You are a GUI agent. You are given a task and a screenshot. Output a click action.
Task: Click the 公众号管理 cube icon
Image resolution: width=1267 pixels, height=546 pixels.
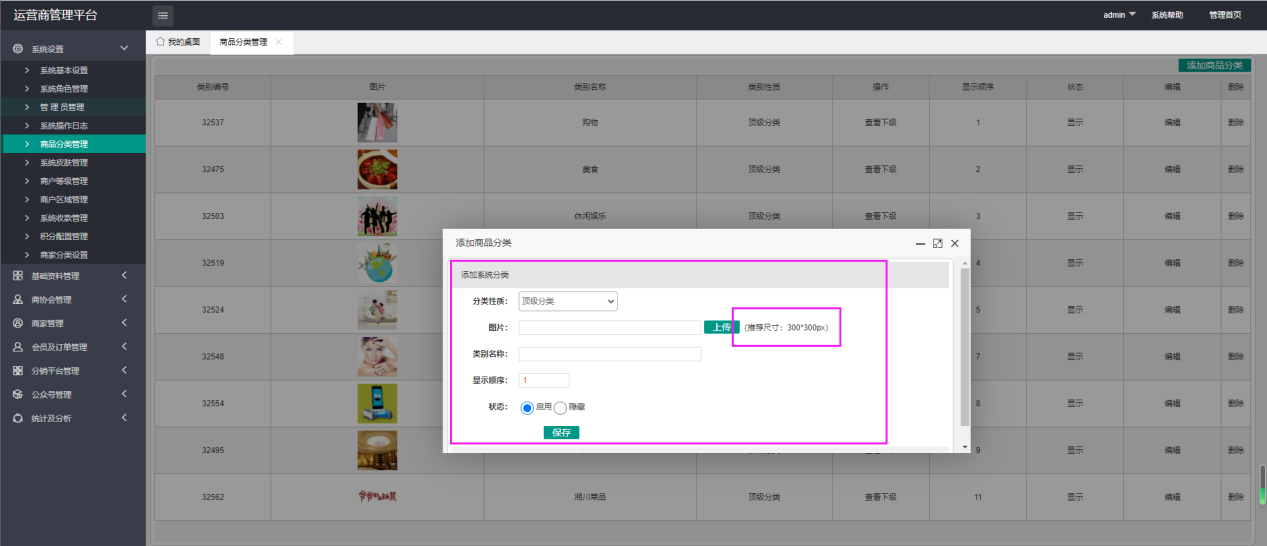click(x=18, y=394)
